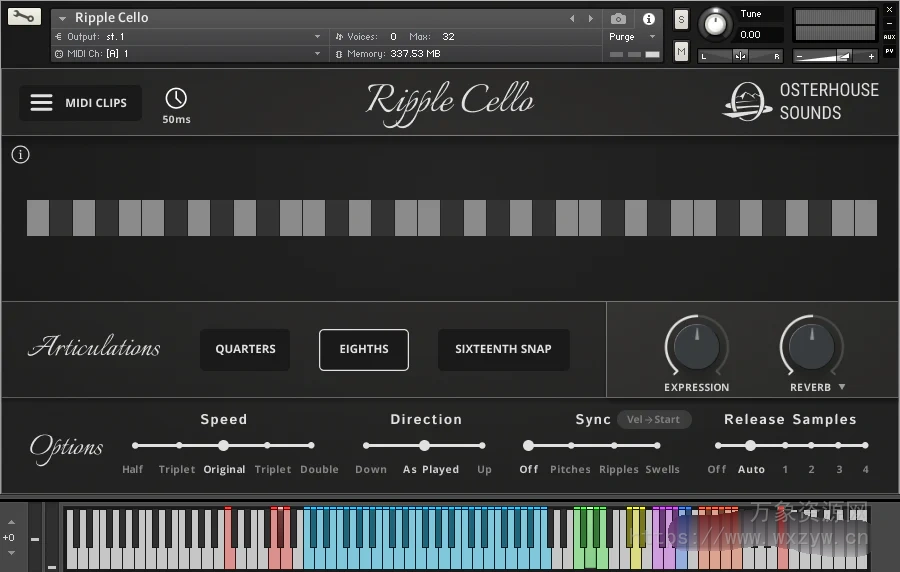Shift keyboard octave down arrow
This screenshot has height=572, width=900.
coord(11,553)
